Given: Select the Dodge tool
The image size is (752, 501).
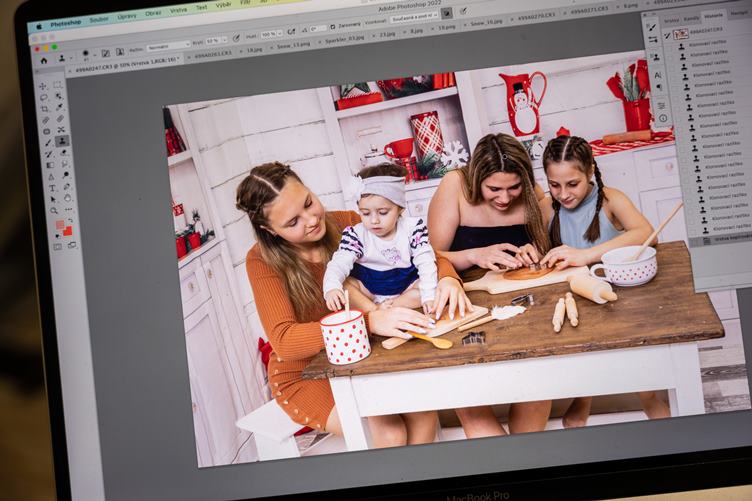Looking at the screenshot, I should [66, 175].
